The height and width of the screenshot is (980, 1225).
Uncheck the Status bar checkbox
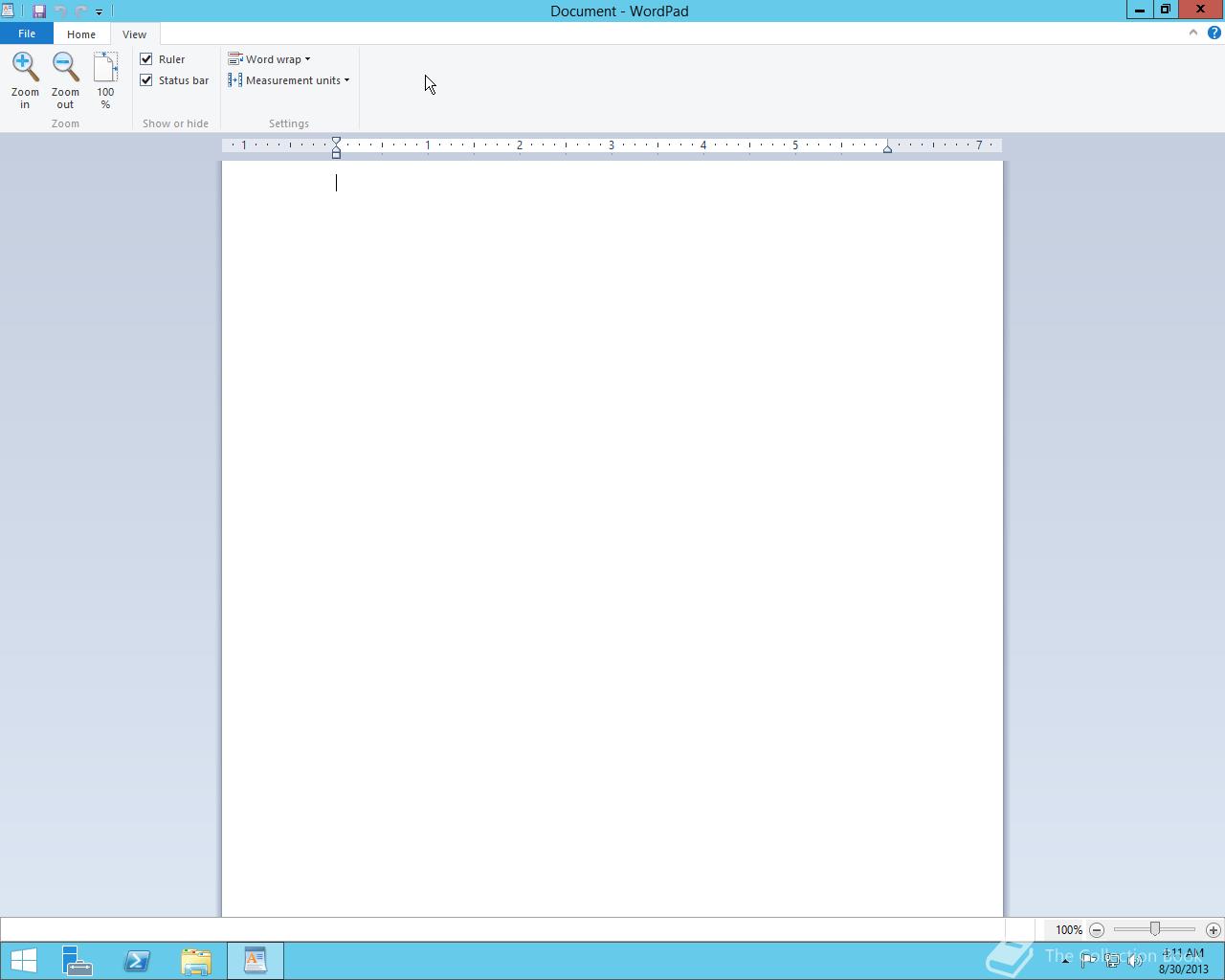[x=146, y=80]
